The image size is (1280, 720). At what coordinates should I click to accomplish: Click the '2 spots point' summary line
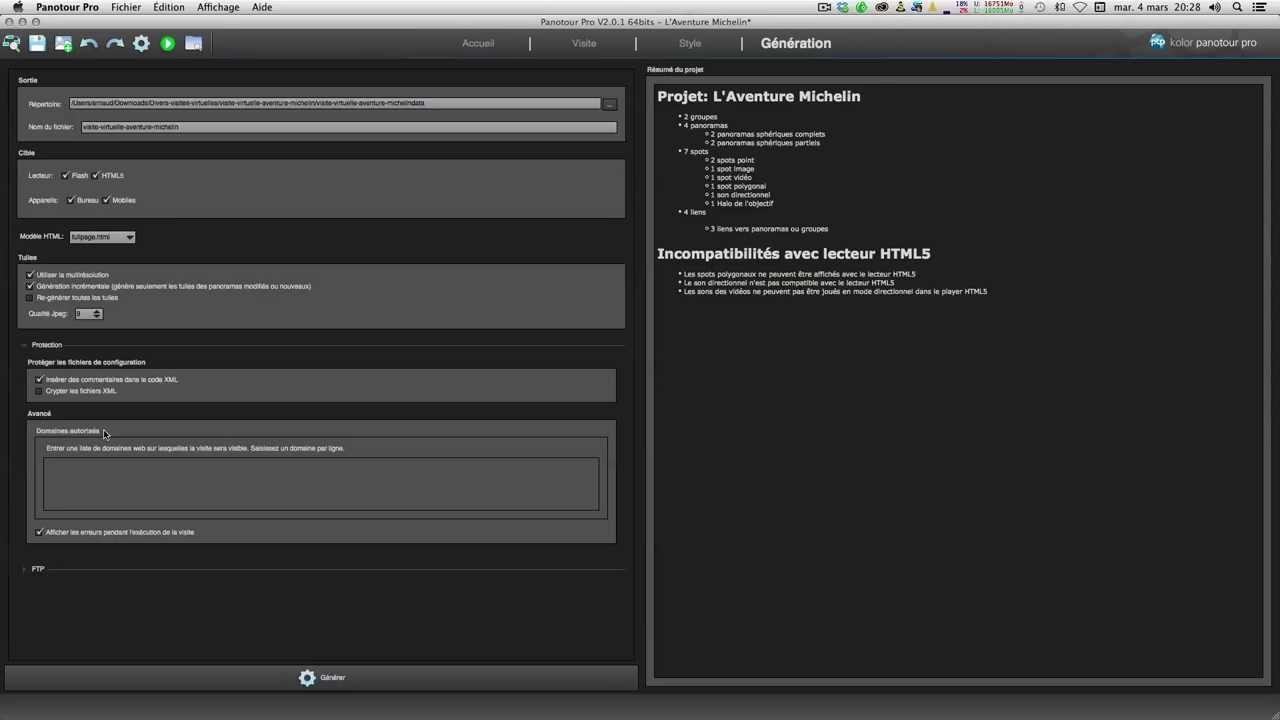(732, 160)
